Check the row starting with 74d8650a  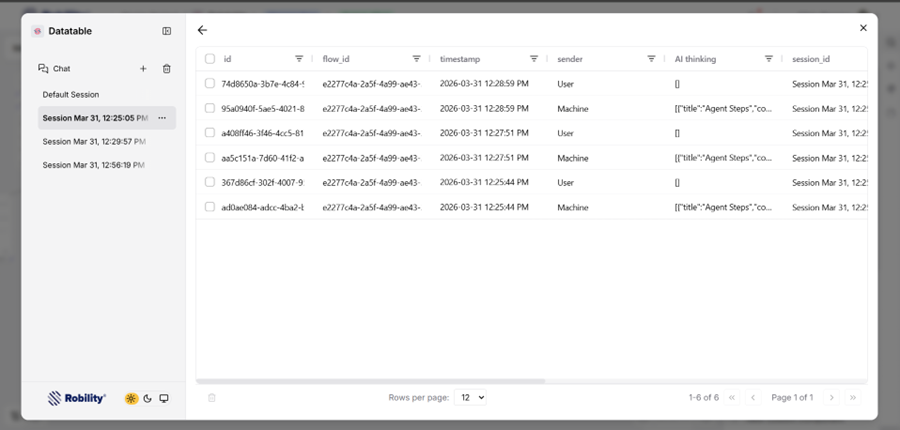tap(210, 84)
